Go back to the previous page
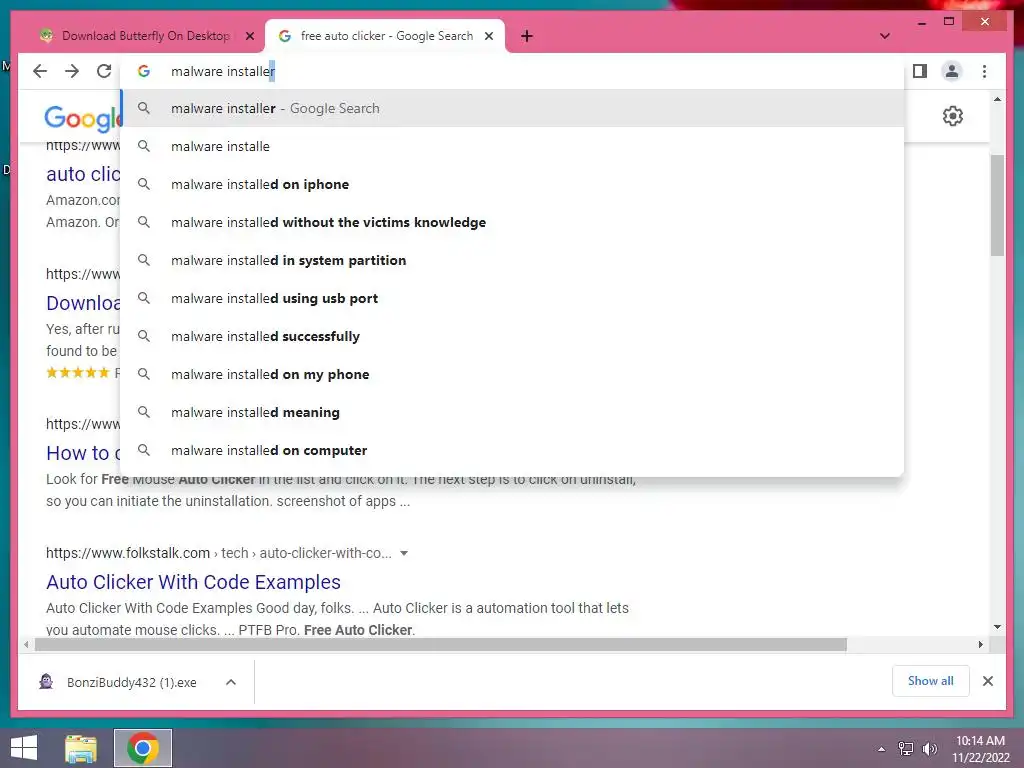This screenshot has width=1024, height=768. click(x=40, y=71)
